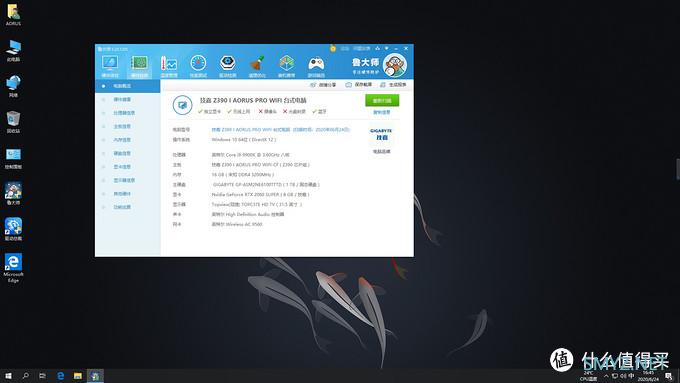This screenshot has width=680, height=383.
Task: Click the green rescan button
Action: point(382,100)
